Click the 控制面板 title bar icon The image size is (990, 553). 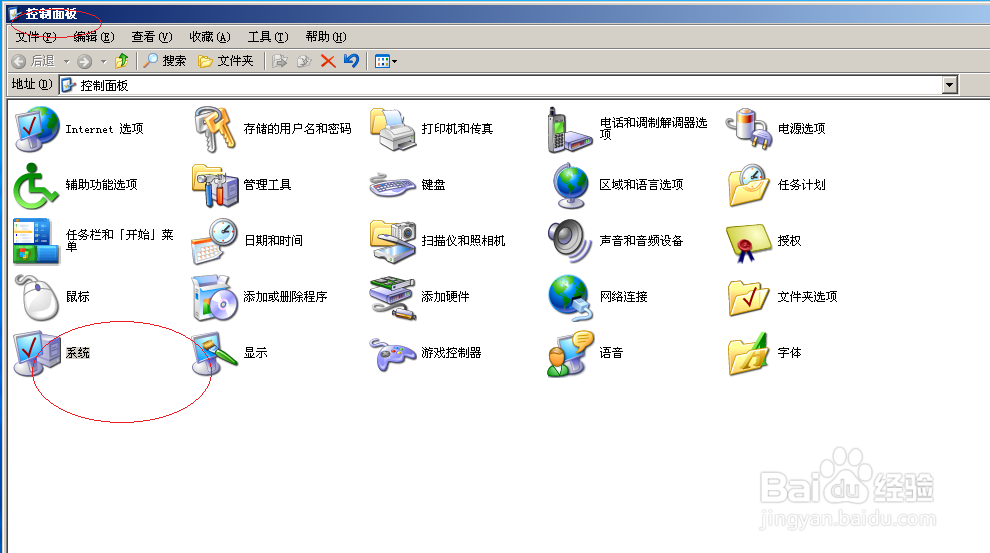(15, 14)
